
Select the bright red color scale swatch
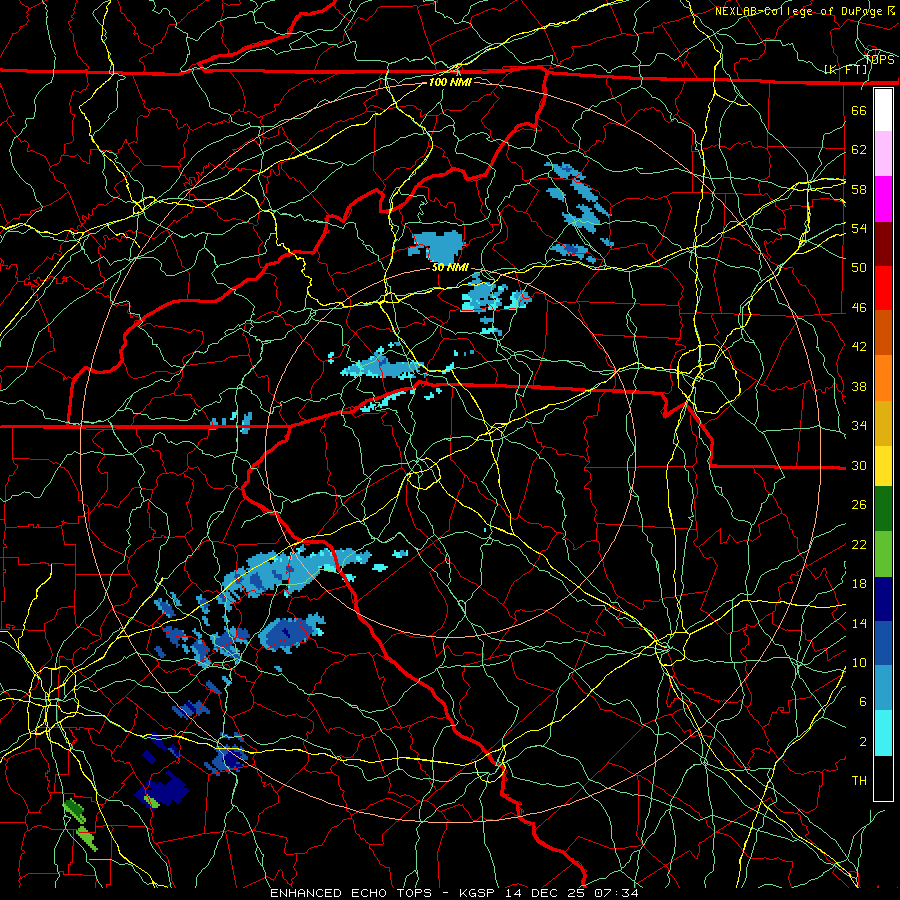point(883,288)
